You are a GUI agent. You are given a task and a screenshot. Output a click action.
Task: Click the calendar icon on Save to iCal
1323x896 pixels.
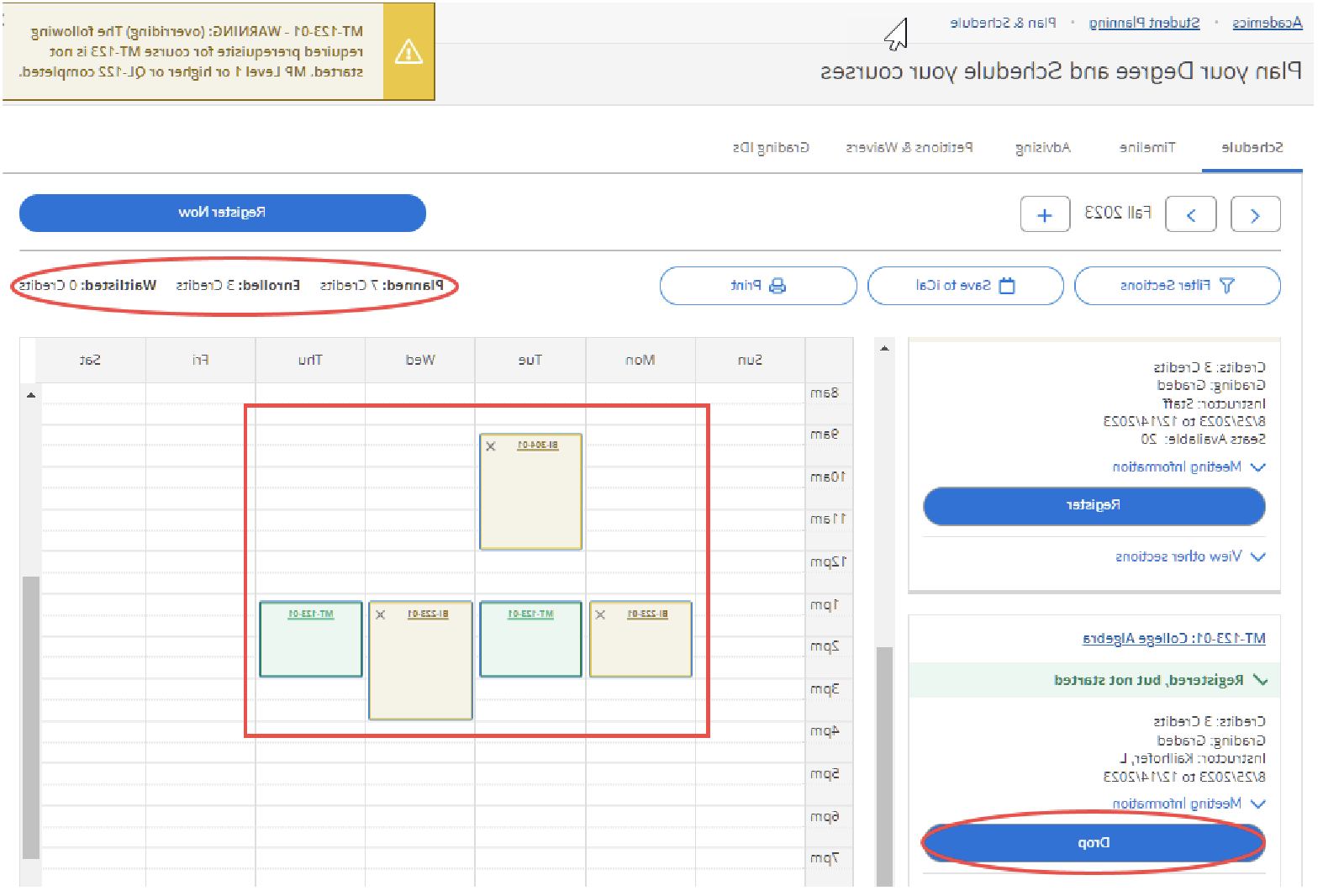tap(1007, 286)
